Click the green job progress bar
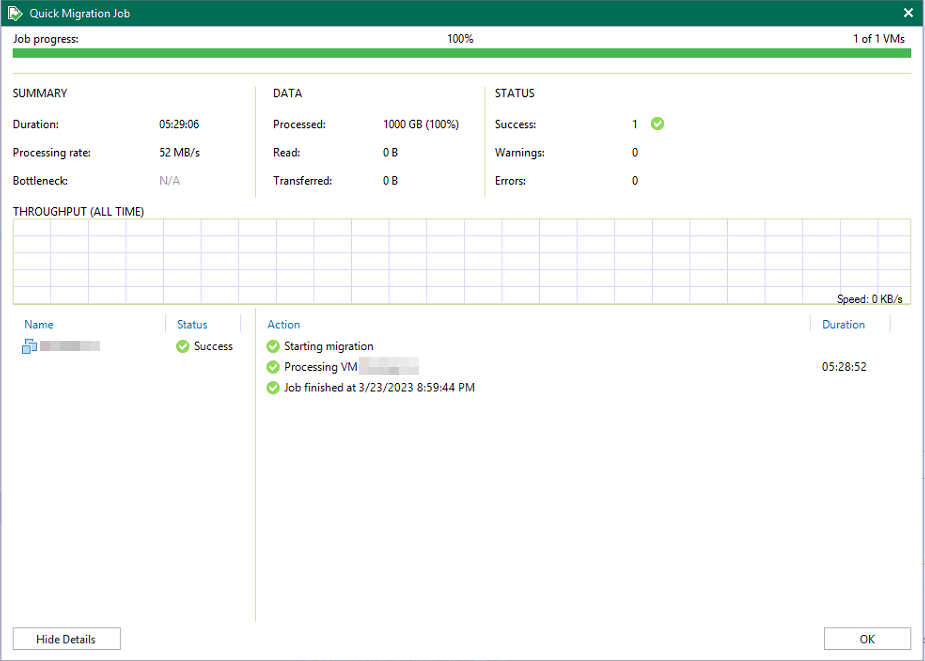The width and height of the screenshot is (925, 661). pyautogui.click(x=461, y=53)
